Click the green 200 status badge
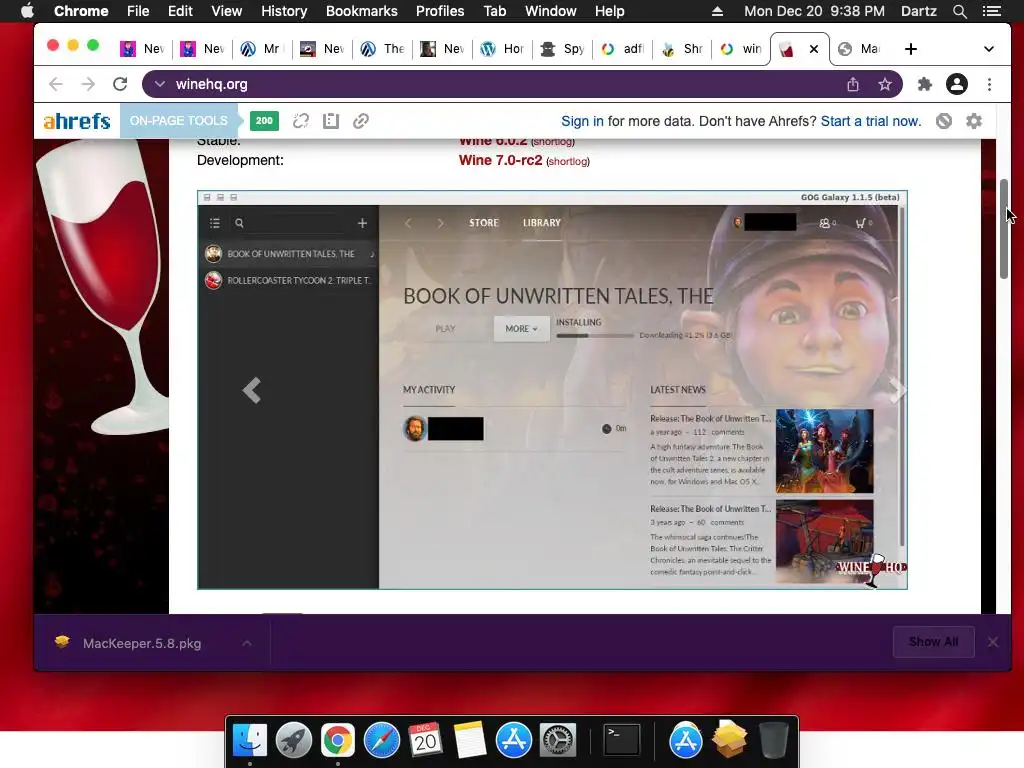The width and height of the screenshot is (1024, 768). tap(264, 121)
